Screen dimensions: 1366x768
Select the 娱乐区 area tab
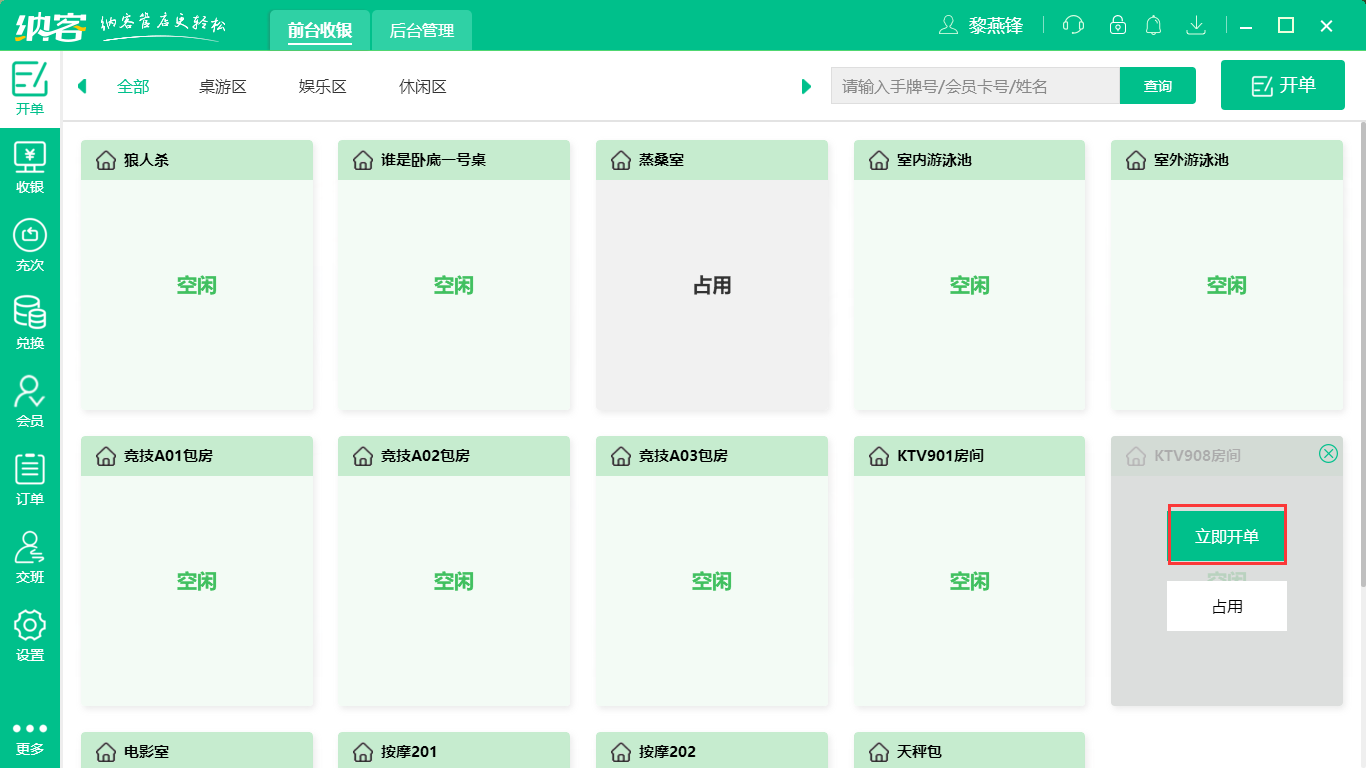pos(322,86)
